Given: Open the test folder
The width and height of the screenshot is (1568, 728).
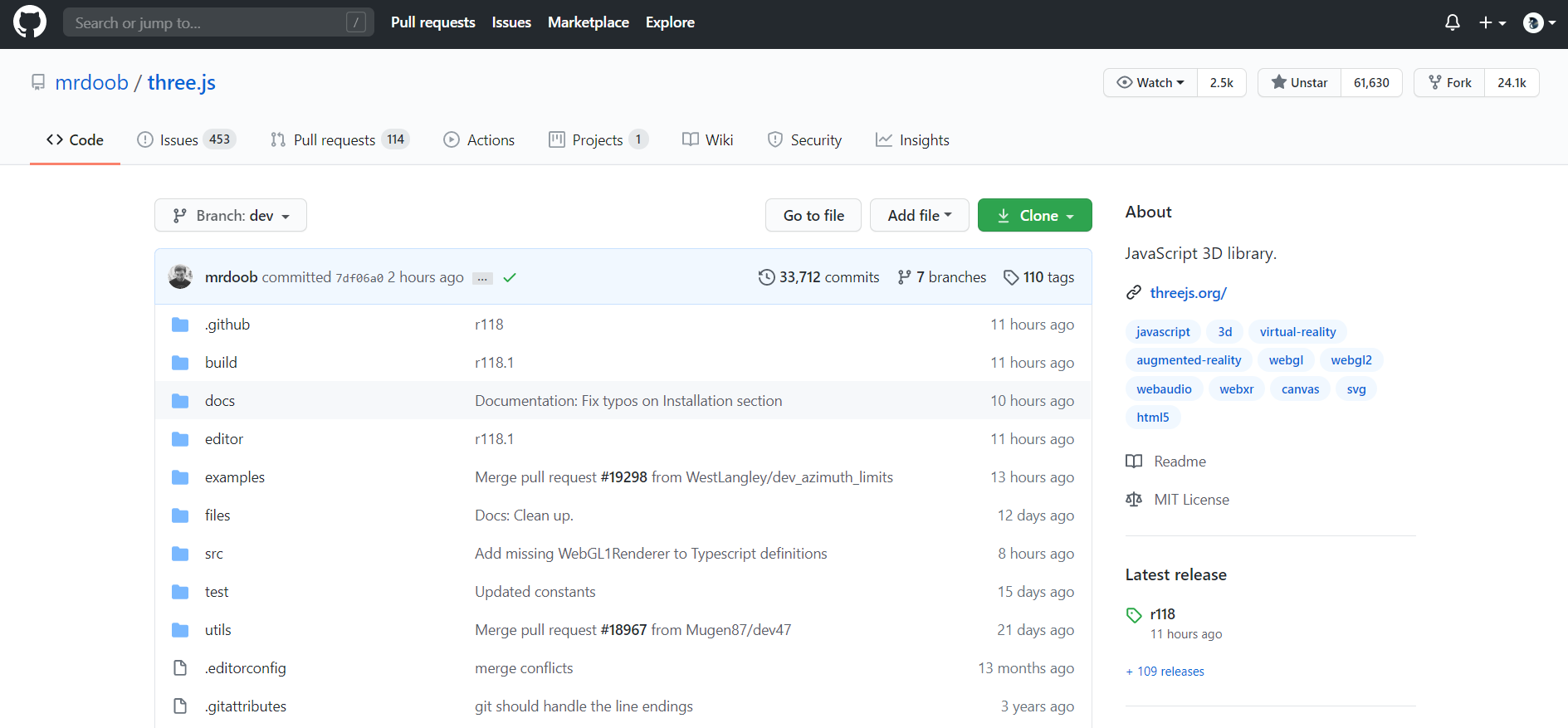Looking at the screenshot, I should tap(217, 591).
